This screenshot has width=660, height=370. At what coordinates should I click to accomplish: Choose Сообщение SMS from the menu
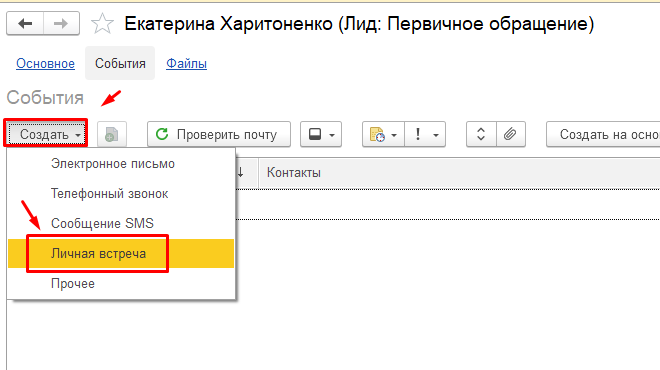click(121, 224)
